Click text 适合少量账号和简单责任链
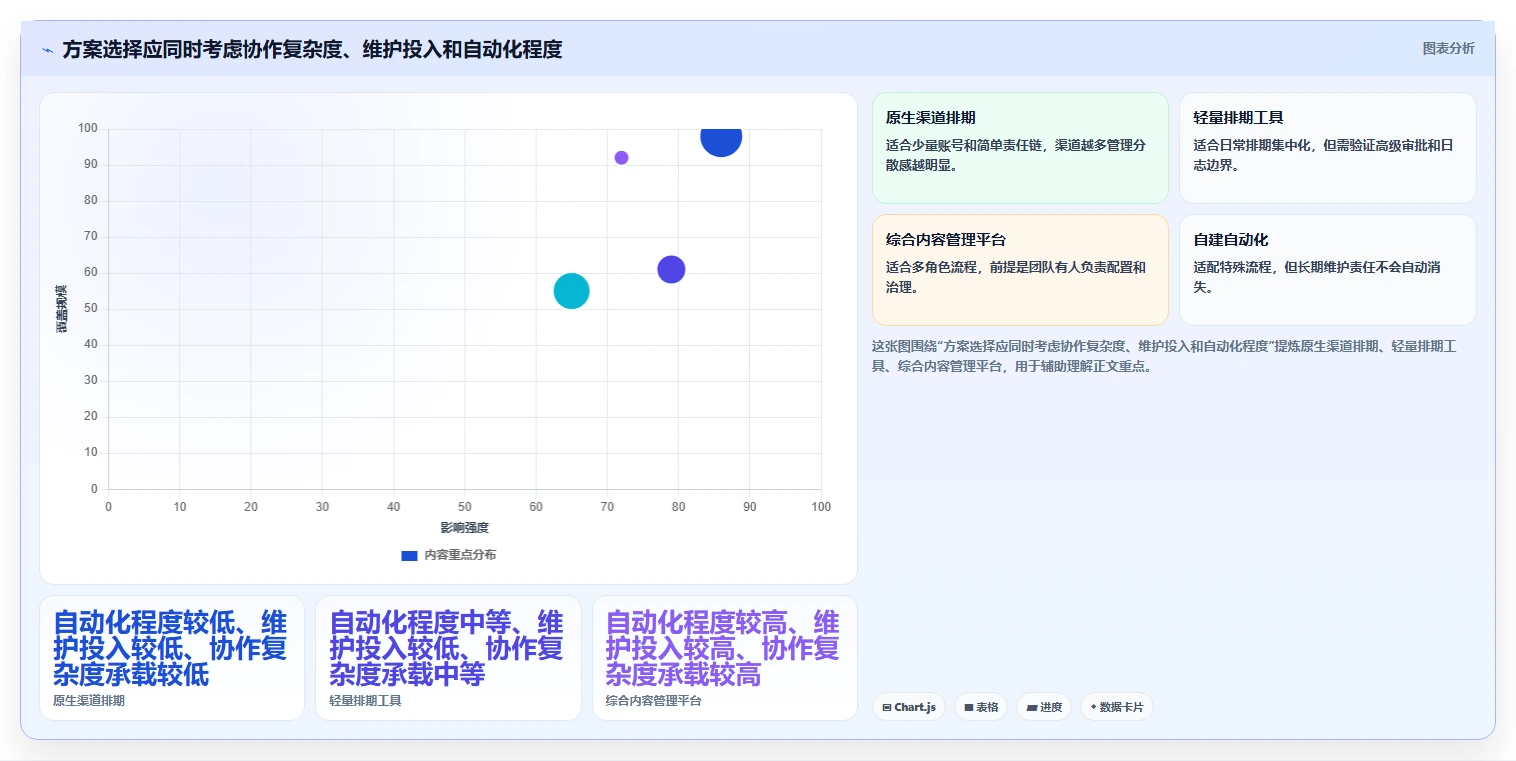This screenshot has width=1516, height=761. pos(1016,155)
